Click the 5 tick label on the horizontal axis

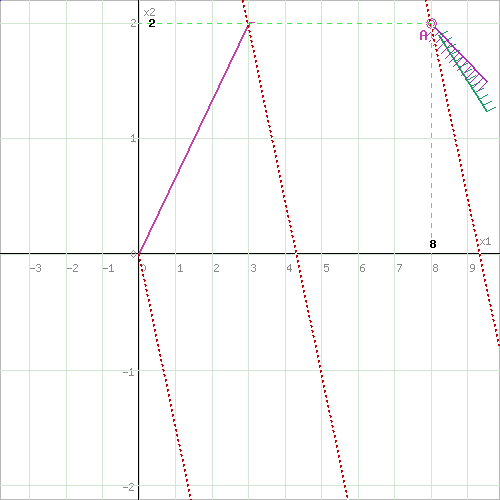coord(326,268)
